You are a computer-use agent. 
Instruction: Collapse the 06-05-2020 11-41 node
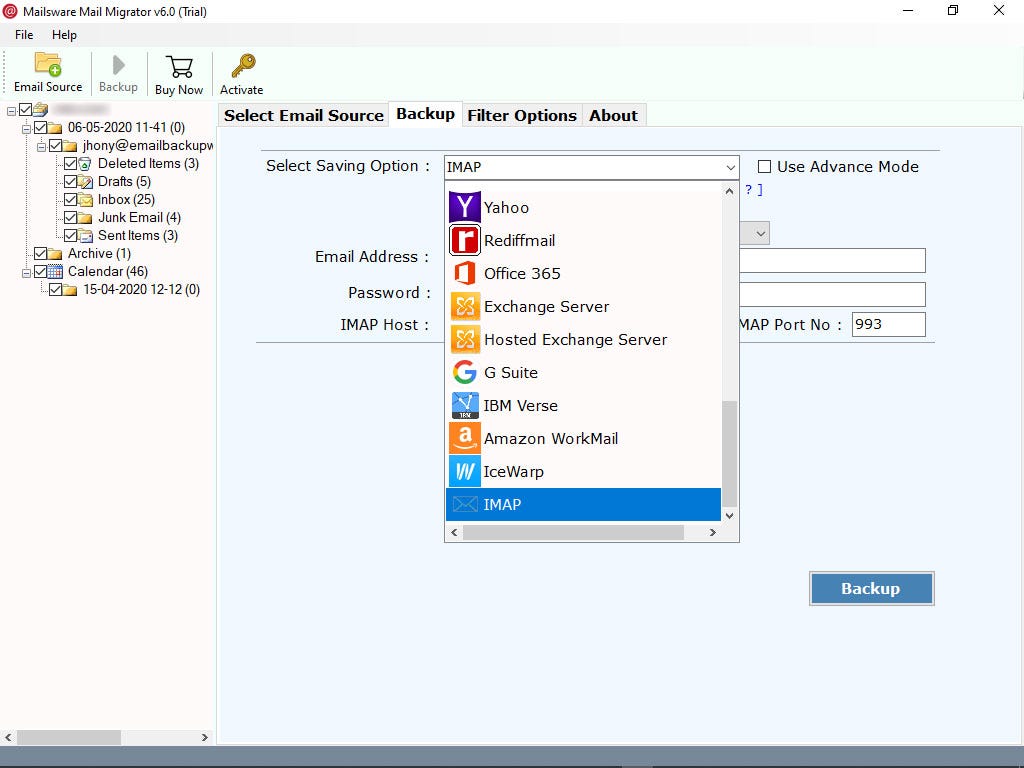(x=26, y=129)
